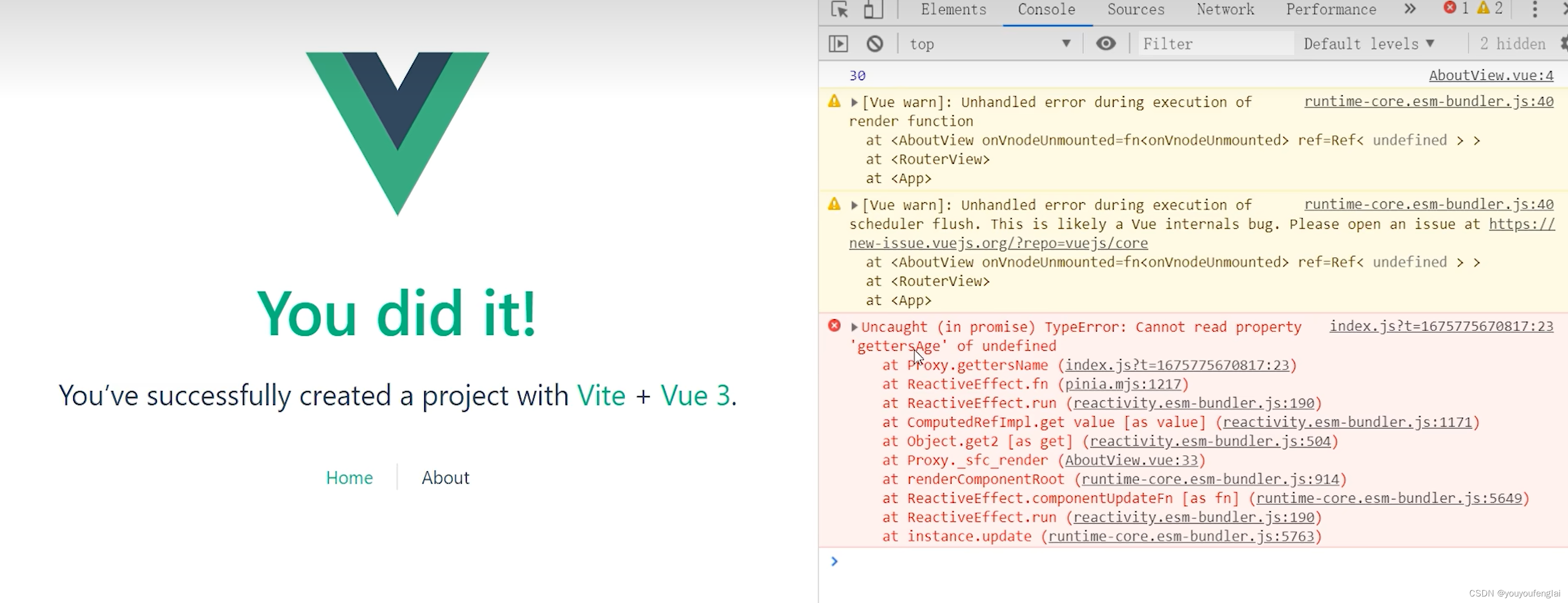The image size is (1568, 603).
Task: Open runtime-core link of scheduler flush warning
Action: 1429,205
